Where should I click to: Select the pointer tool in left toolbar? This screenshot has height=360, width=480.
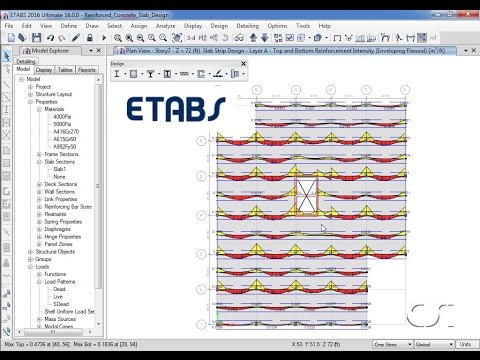[6, 56]
